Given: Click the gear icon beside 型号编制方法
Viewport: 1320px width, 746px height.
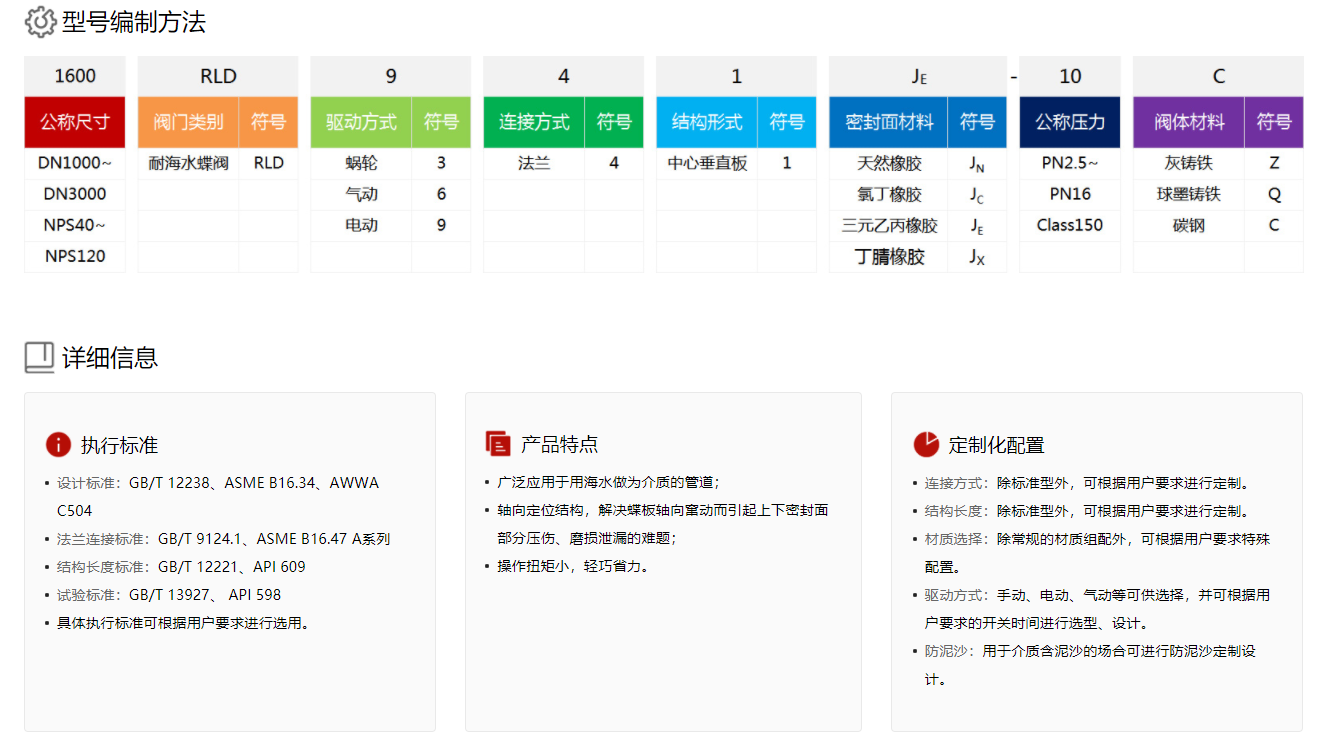Looking at the screenshot, I should [40, 22].
